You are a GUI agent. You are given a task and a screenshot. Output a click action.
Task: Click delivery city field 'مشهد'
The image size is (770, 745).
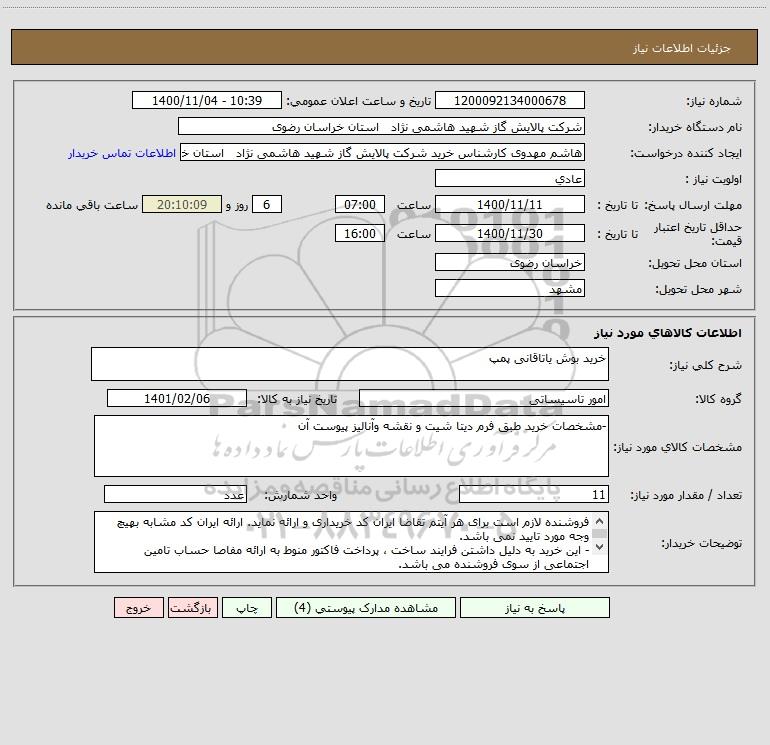click(x=510, y=288)
